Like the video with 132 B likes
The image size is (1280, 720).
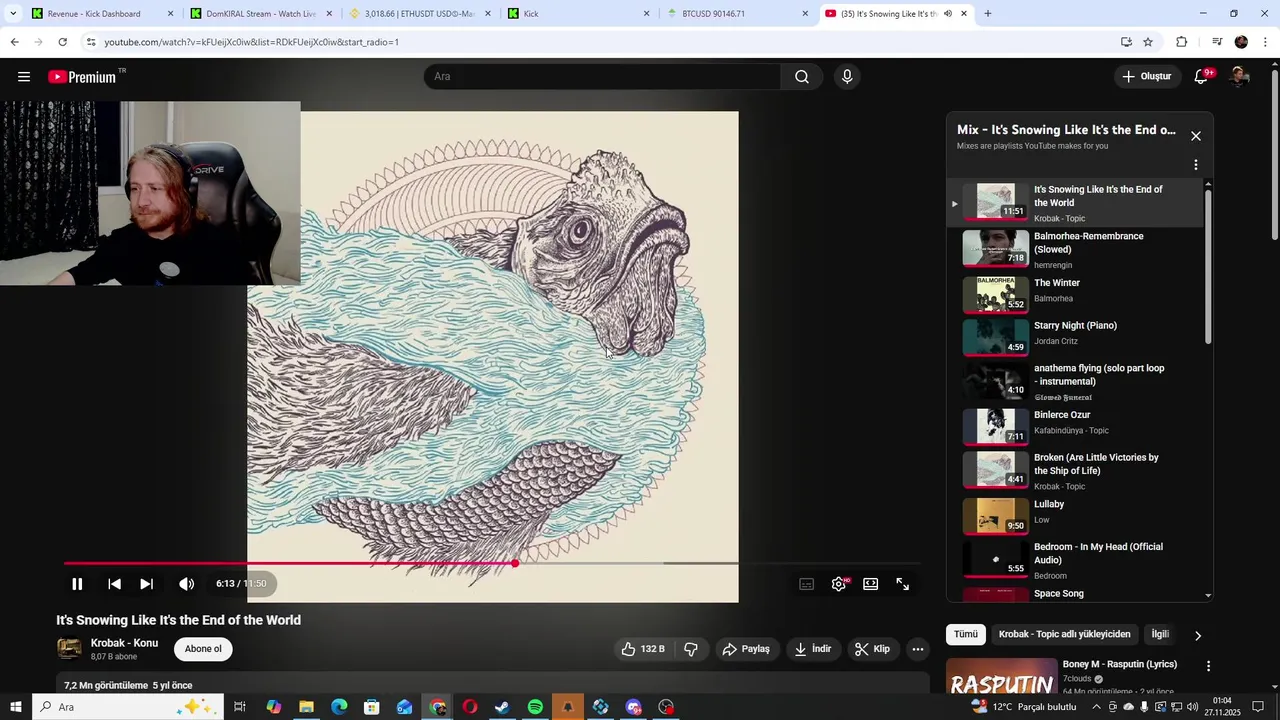click(643, 649)
